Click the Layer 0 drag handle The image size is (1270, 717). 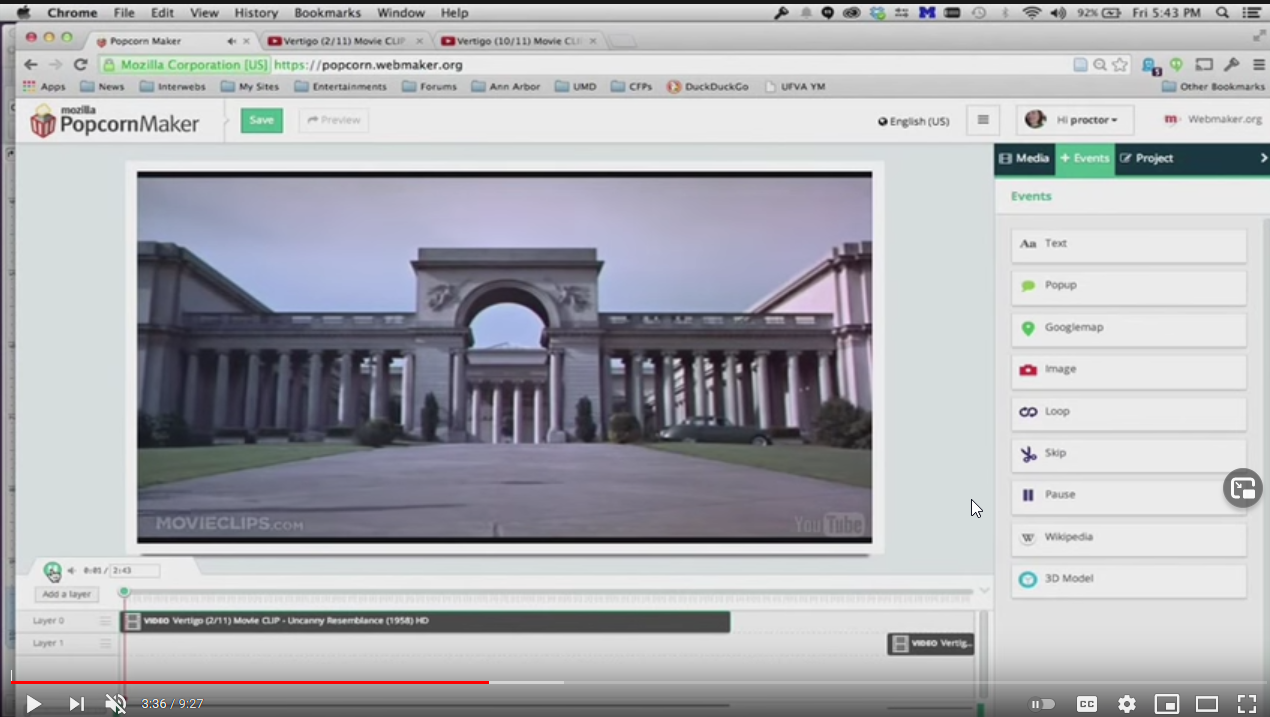[105, 621]
